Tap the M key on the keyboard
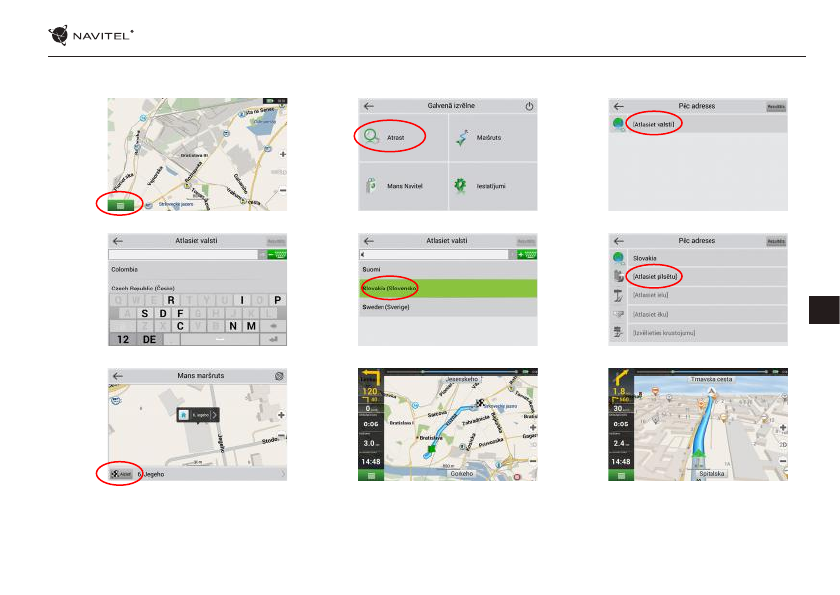 click(251, 326)
